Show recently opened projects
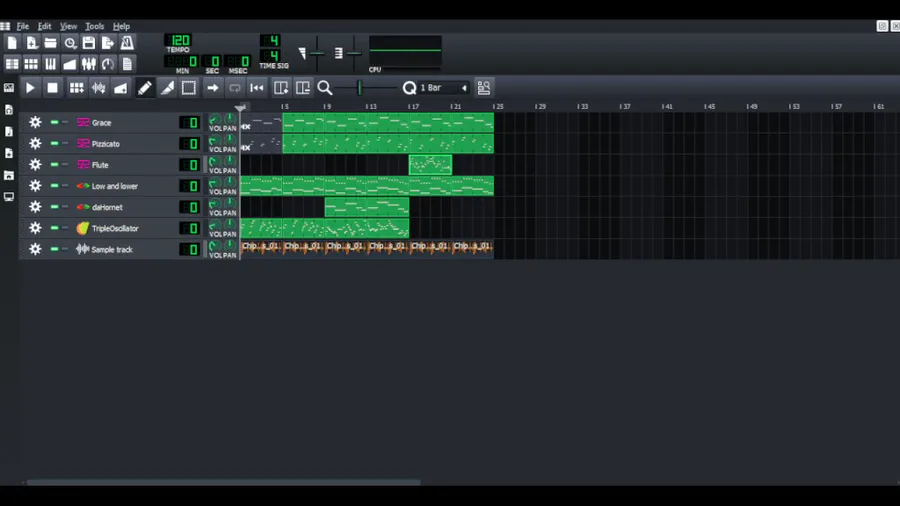 [x=70, y=43]
